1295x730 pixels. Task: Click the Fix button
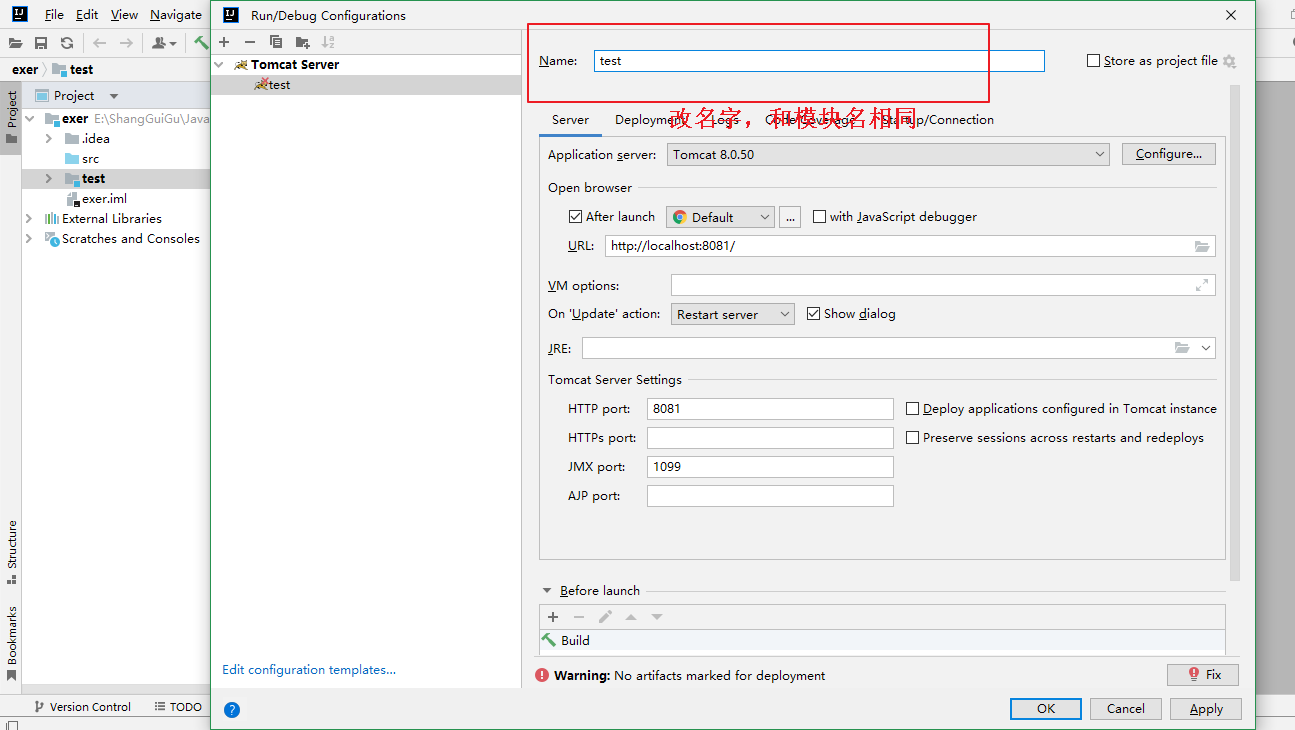click(1203, 675)
